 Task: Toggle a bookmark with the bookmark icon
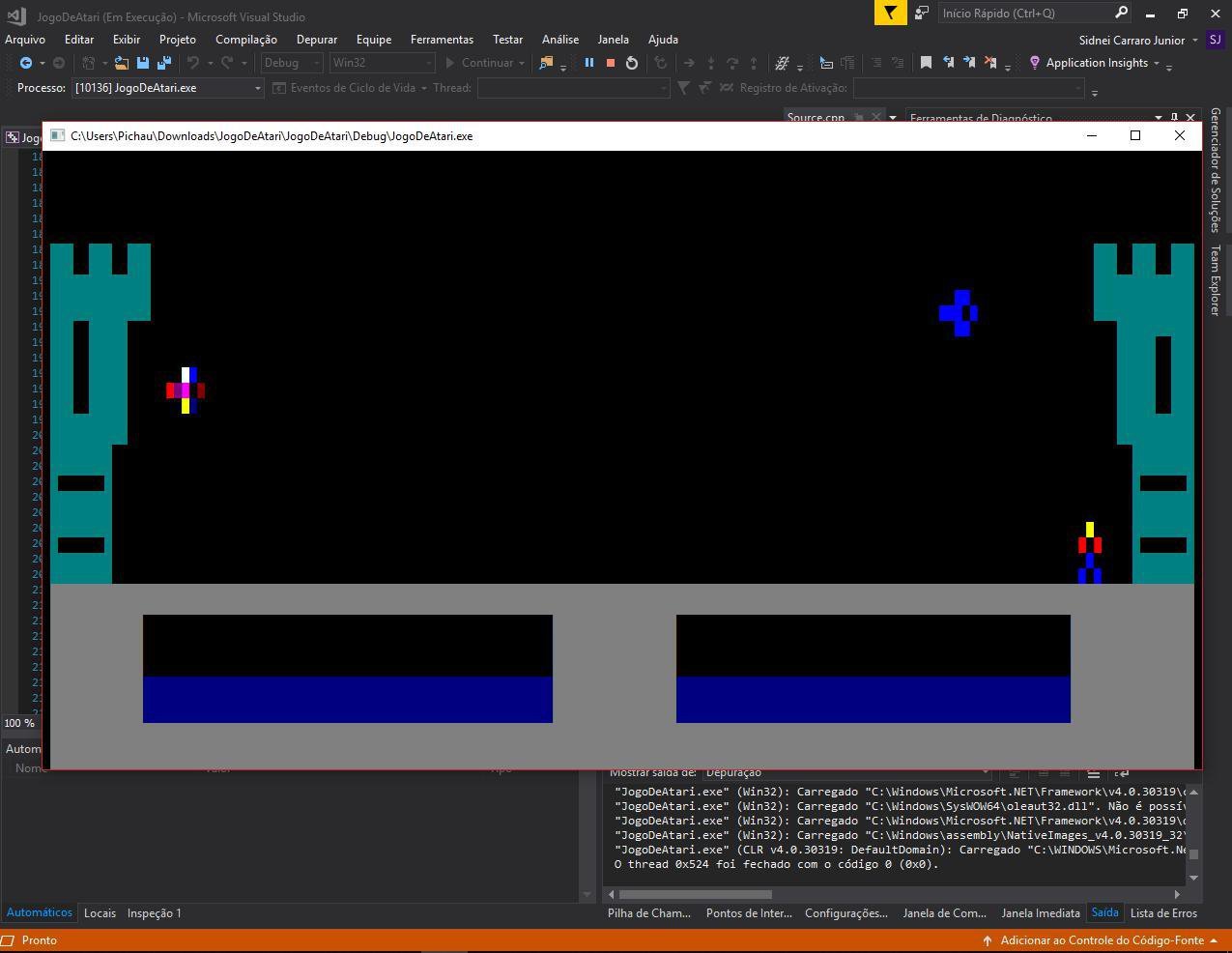pos(926,62)
